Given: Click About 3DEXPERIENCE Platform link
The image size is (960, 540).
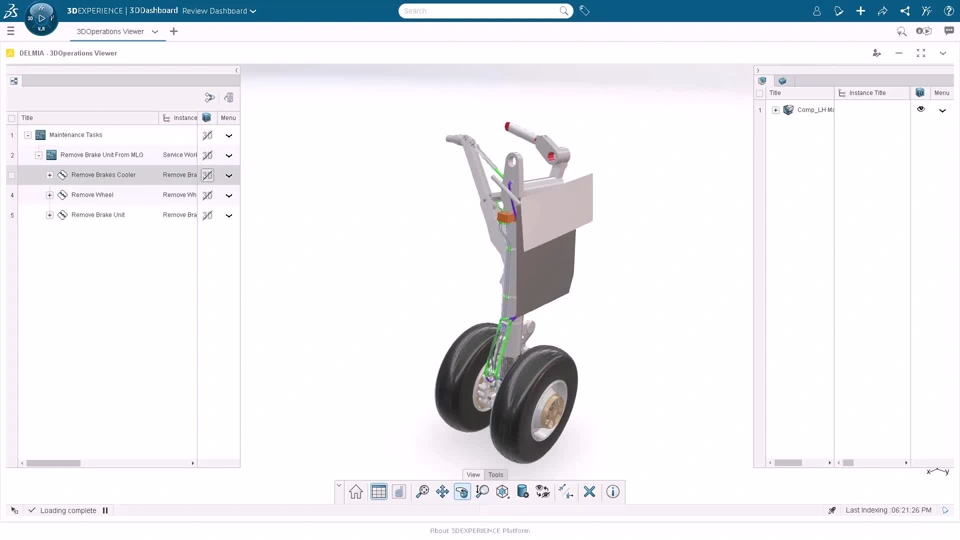Looking at the screenshot, I should [480, 531].
